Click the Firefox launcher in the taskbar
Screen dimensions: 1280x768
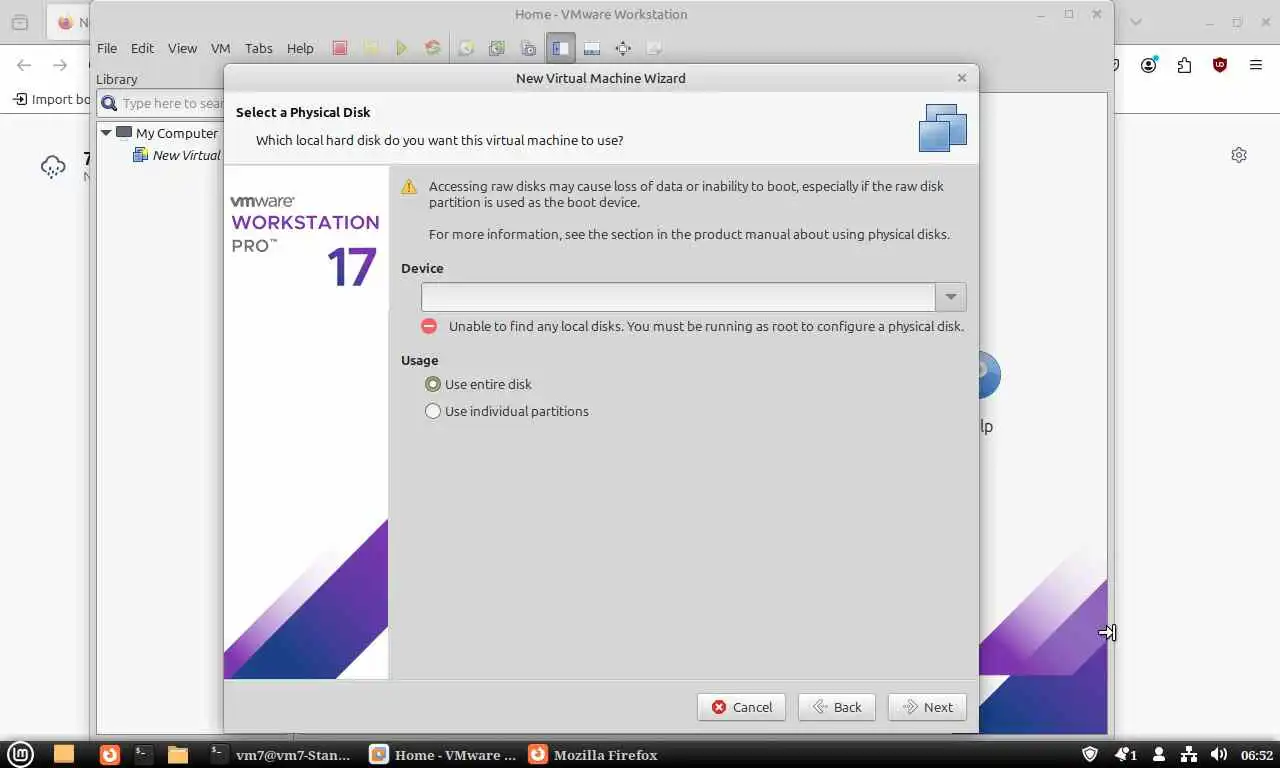coord(109,754)
